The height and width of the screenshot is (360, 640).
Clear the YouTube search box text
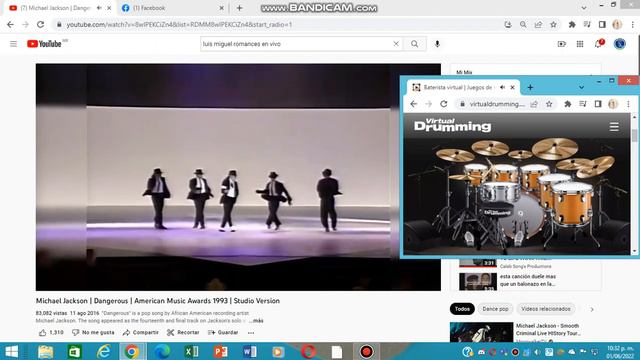click(x=396, y=44)
